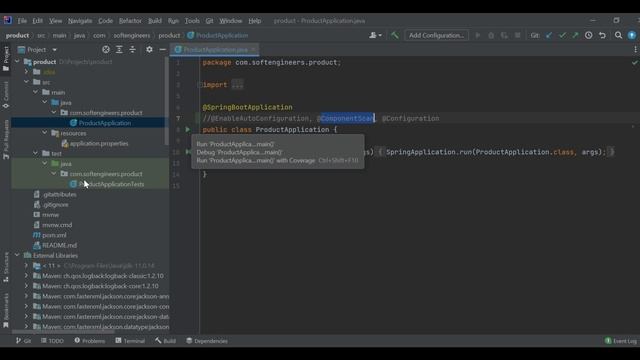Click the rollback undo icon
The width and height of the screenshot is (640, 360).
pos(602,36)
